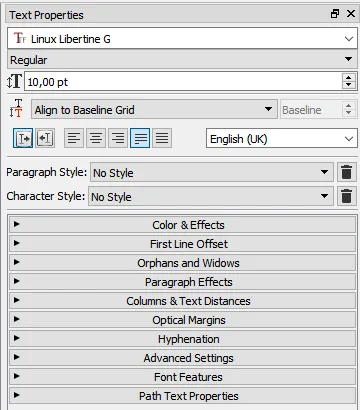Click the line spacing mode icon
360x410 pixels.
(x=16, y=108)
